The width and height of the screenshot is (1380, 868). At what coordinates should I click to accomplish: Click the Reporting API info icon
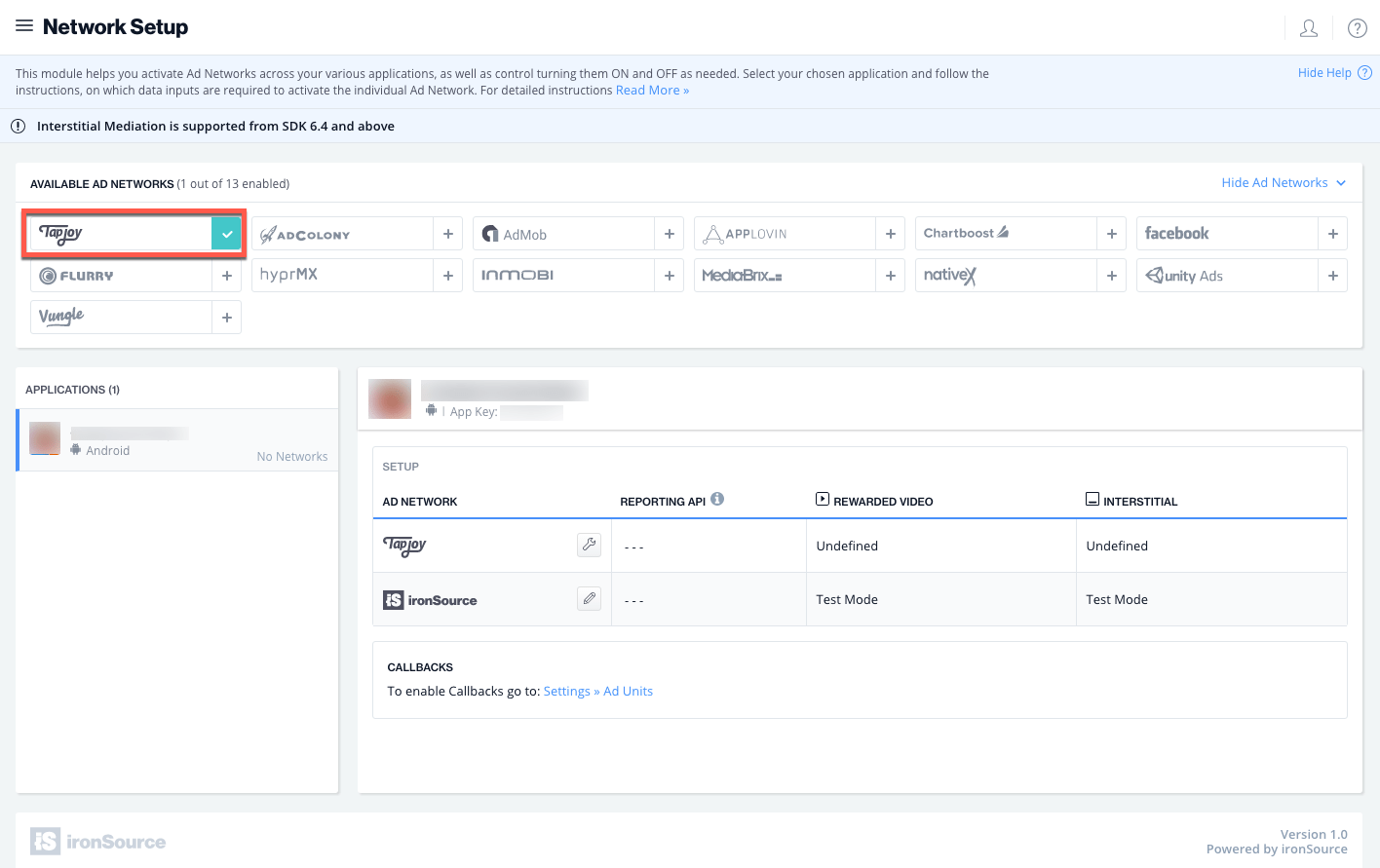click(x=717, y=499)
